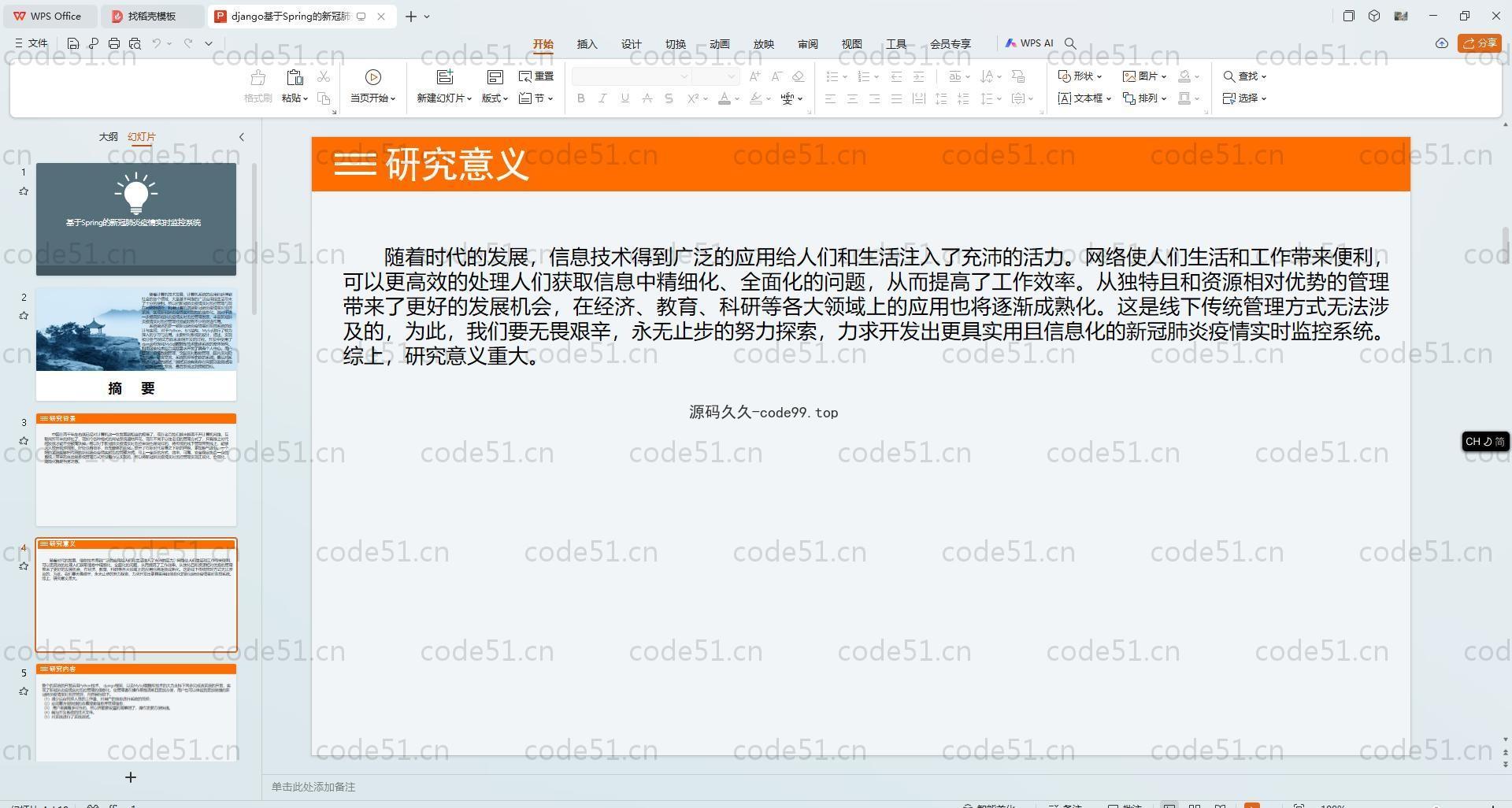
Task: Click the Undo arrow icon
Action: [x=157, y=43]
